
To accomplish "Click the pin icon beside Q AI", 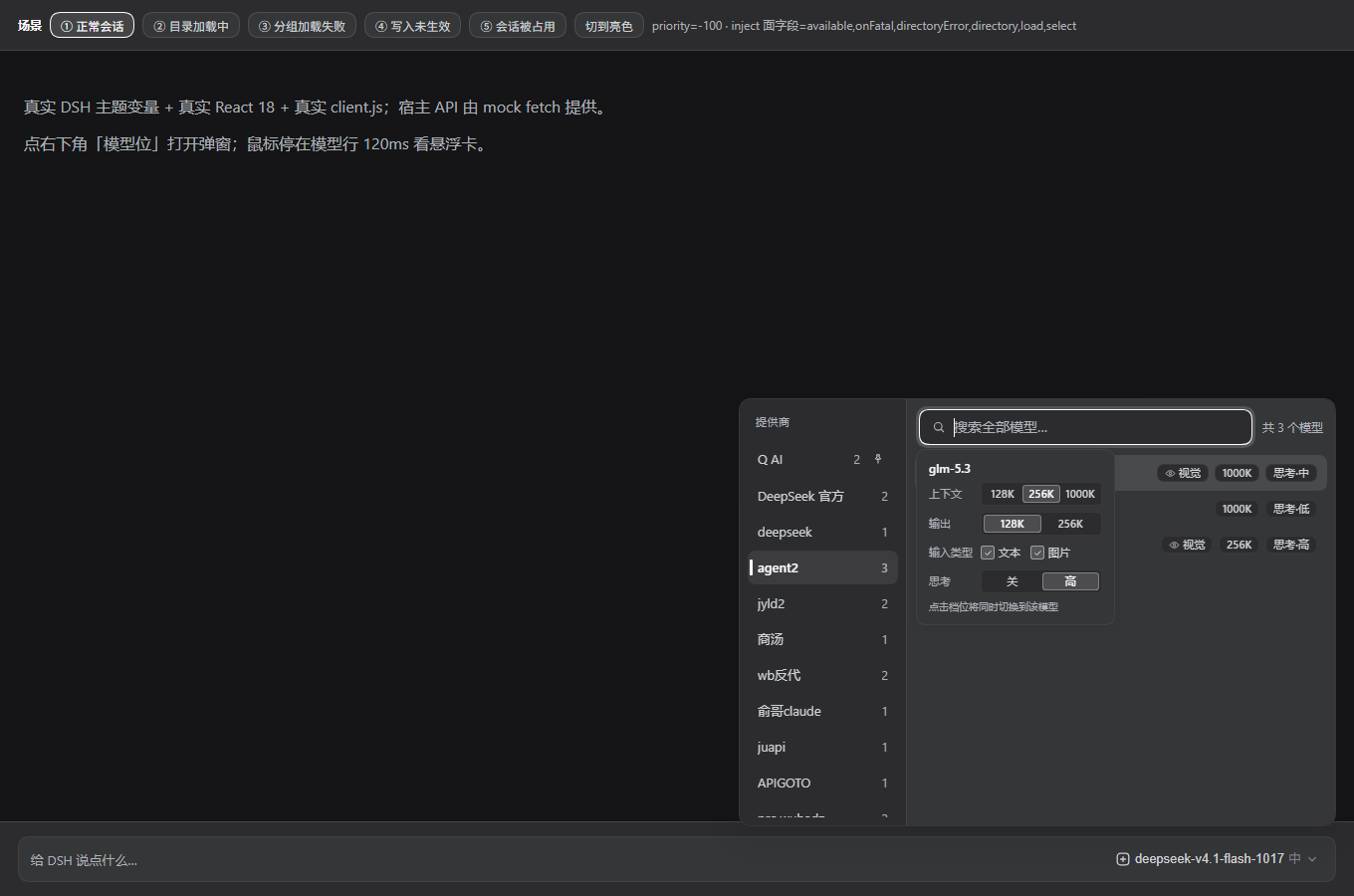I will coord(878,459).
